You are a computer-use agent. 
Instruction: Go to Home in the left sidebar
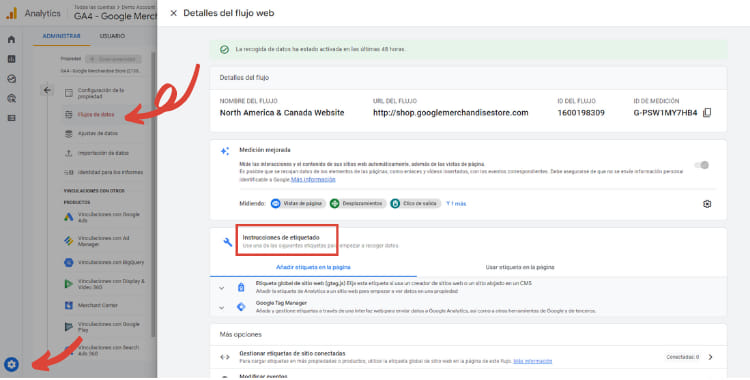tap(11, 39)
